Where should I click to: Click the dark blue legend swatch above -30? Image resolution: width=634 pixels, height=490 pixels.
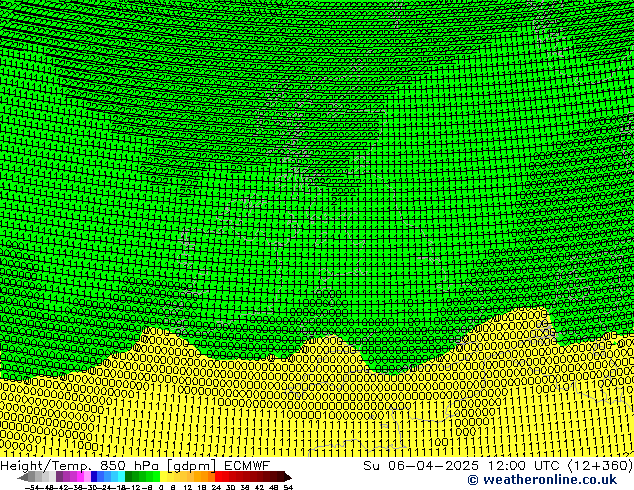(94, 476)
